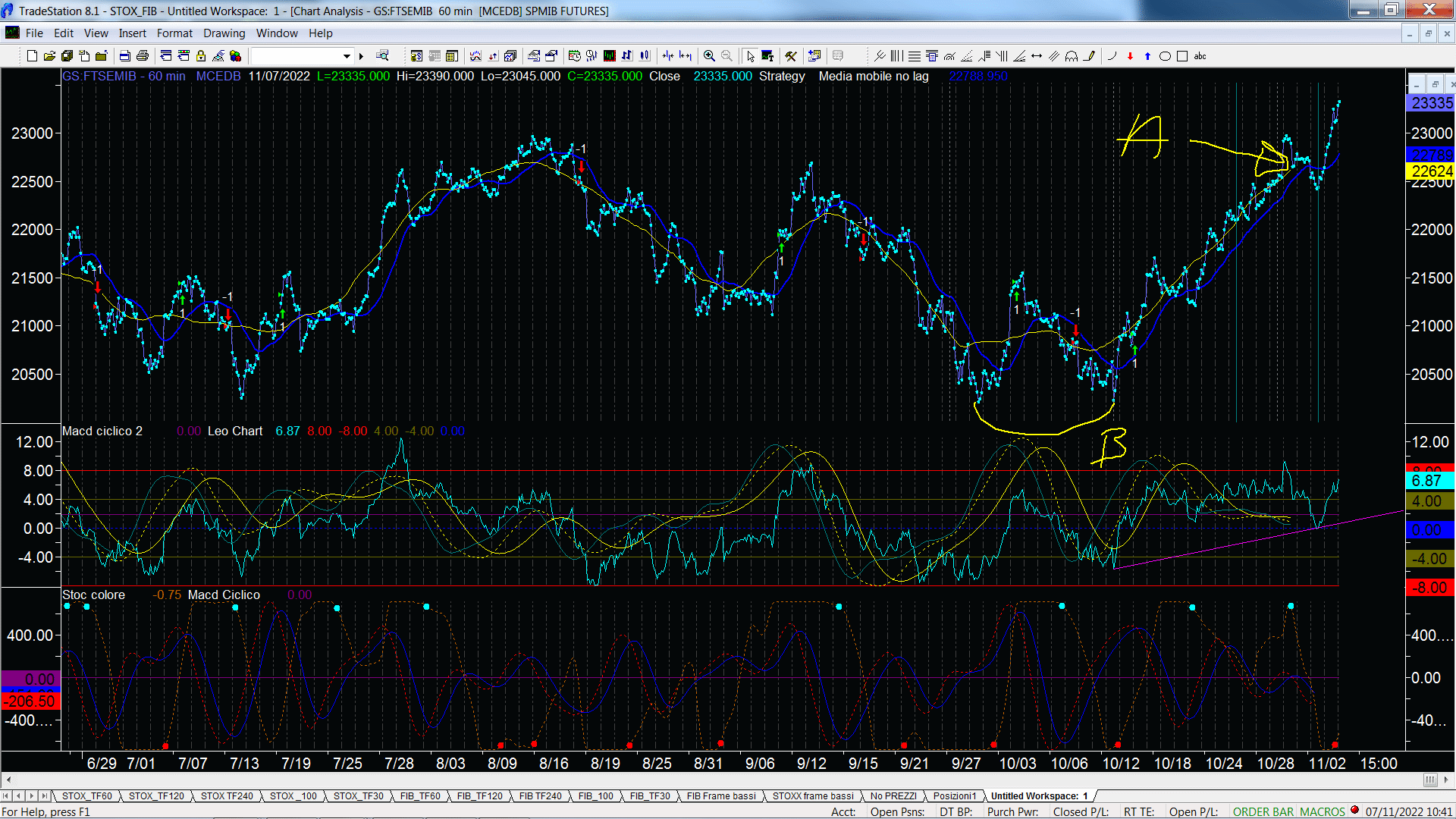Switch to the STOXX frame bassi tab
Screen dimensions: 1456x819
pyautogui.click(x=813, y=796)
